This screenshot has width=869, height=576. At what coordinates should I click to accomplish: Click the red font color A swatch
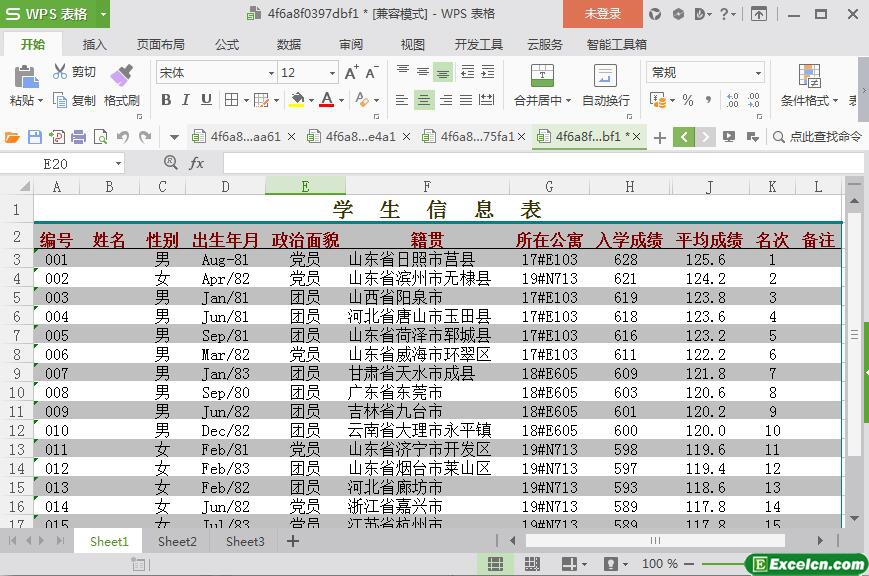click(326, 100)
